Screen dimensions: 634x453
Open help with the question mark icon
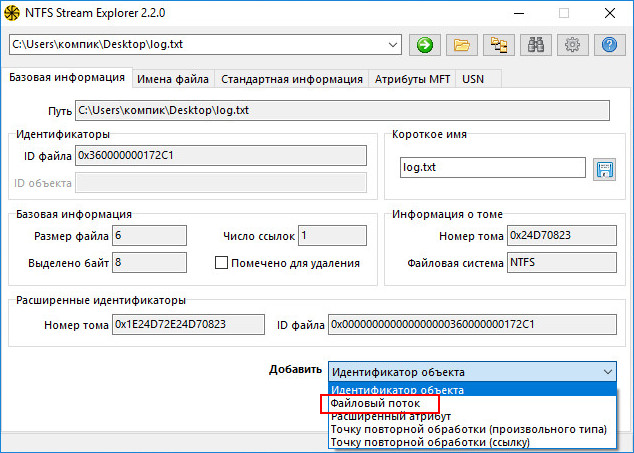[x=610, y=44]
